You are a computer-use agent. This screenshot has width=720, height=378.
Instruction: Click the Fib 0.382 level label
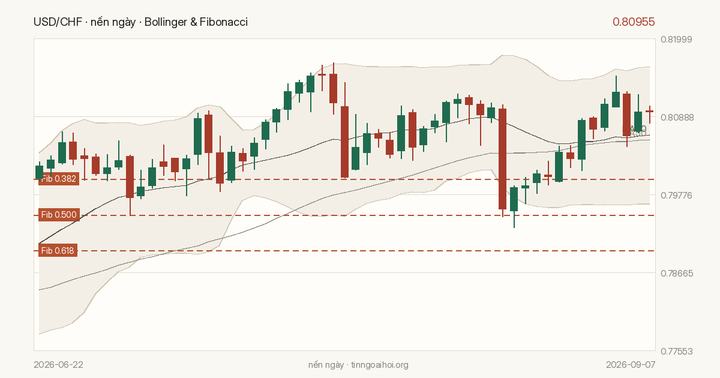point(59,179)
